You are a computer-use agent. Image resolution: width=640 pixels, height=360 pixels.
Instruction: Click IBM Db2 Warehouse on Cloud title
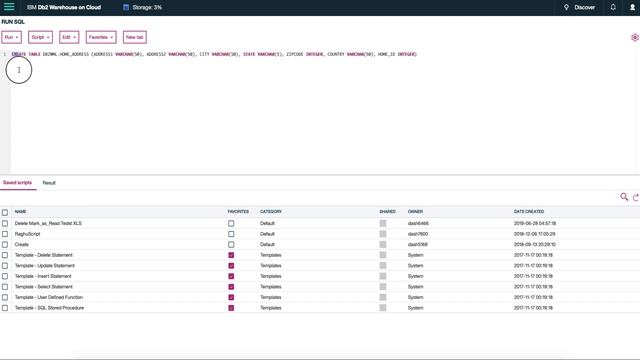click(64, 7)
